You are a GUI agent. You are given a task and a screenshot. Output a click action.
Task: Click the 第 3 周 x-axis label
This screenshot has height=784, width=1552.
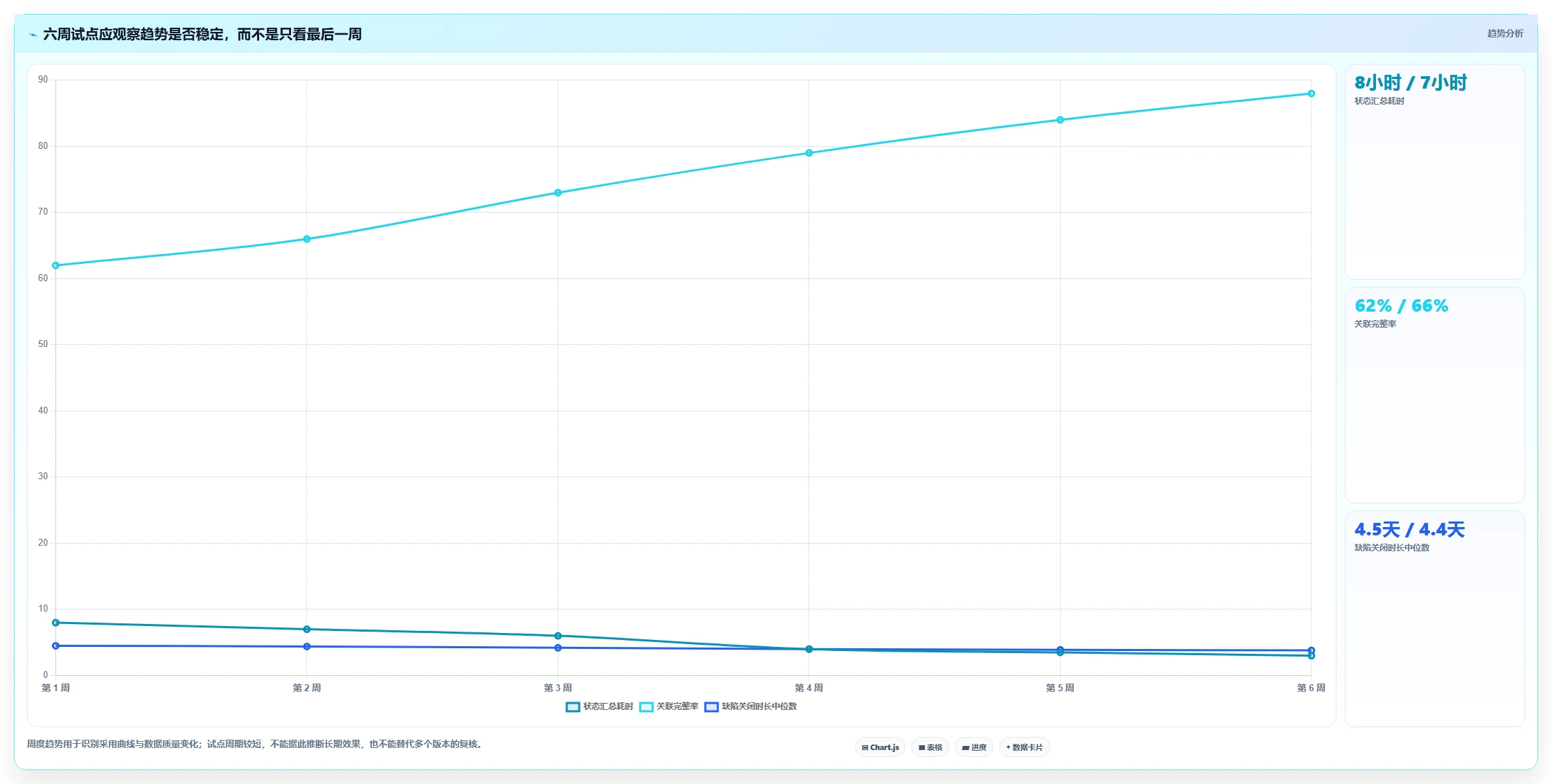(x=558, y=688)
